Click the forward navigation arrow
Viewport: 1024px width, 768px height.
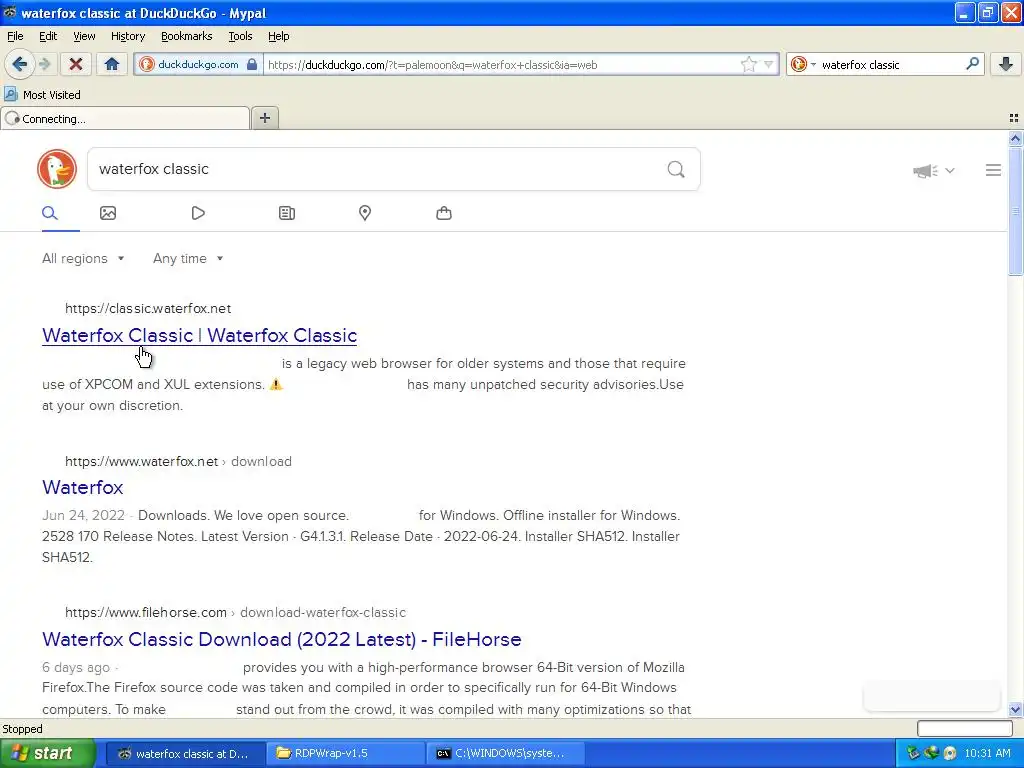(x=44, y=64)
